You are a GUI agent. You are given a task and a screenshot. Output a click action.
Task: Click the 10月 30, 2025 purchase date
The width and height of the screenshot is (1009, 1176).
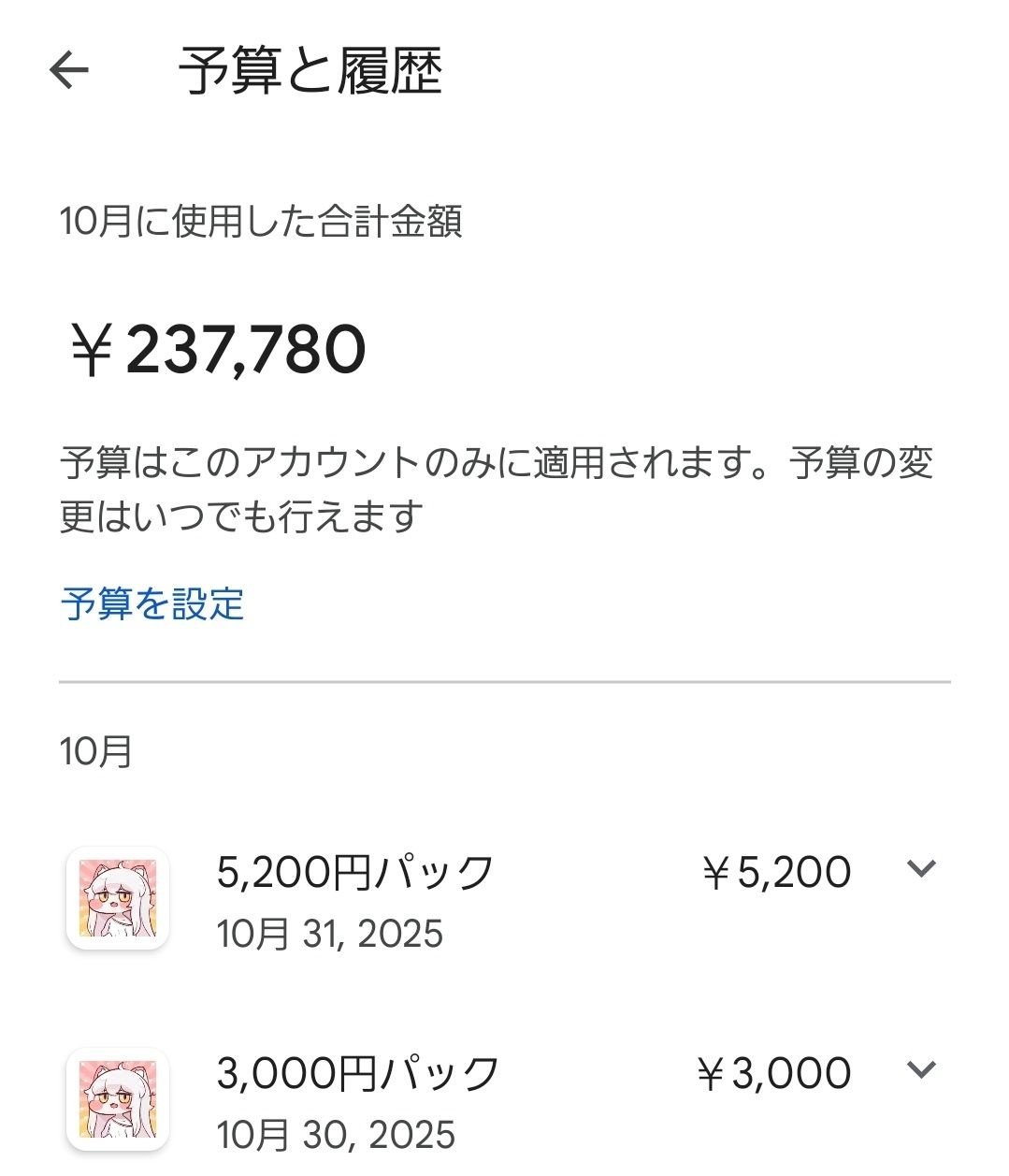[336, 1135]
